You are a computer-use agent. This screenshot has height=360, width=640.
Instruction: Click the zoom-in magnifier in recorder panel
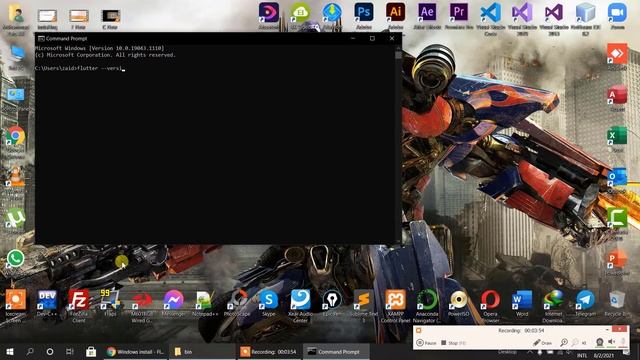564,343
